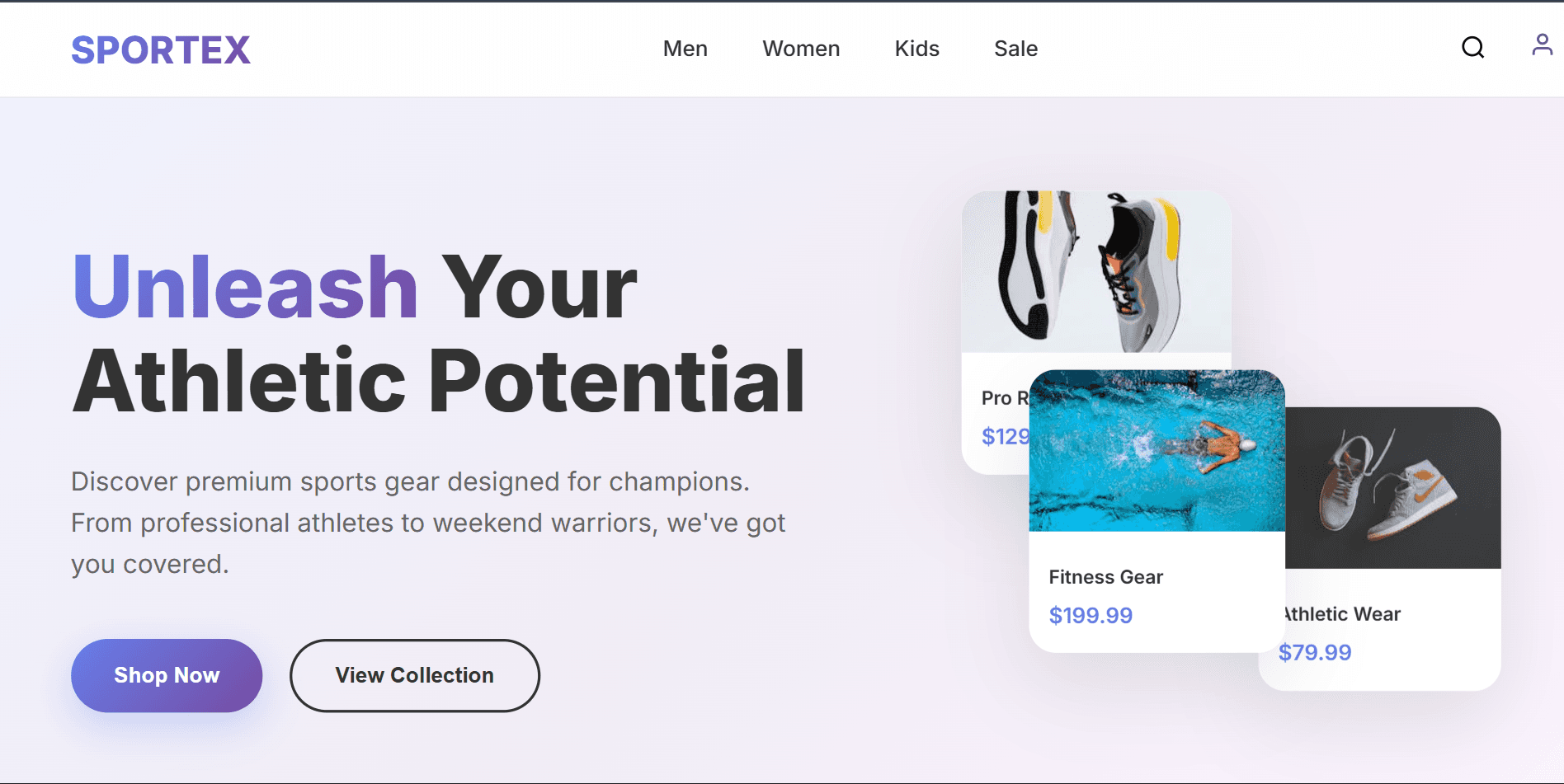This screenshot has height=784, width=1564.
Task: Click the gray sneakers product image
Action: (x=1392, y=488)
